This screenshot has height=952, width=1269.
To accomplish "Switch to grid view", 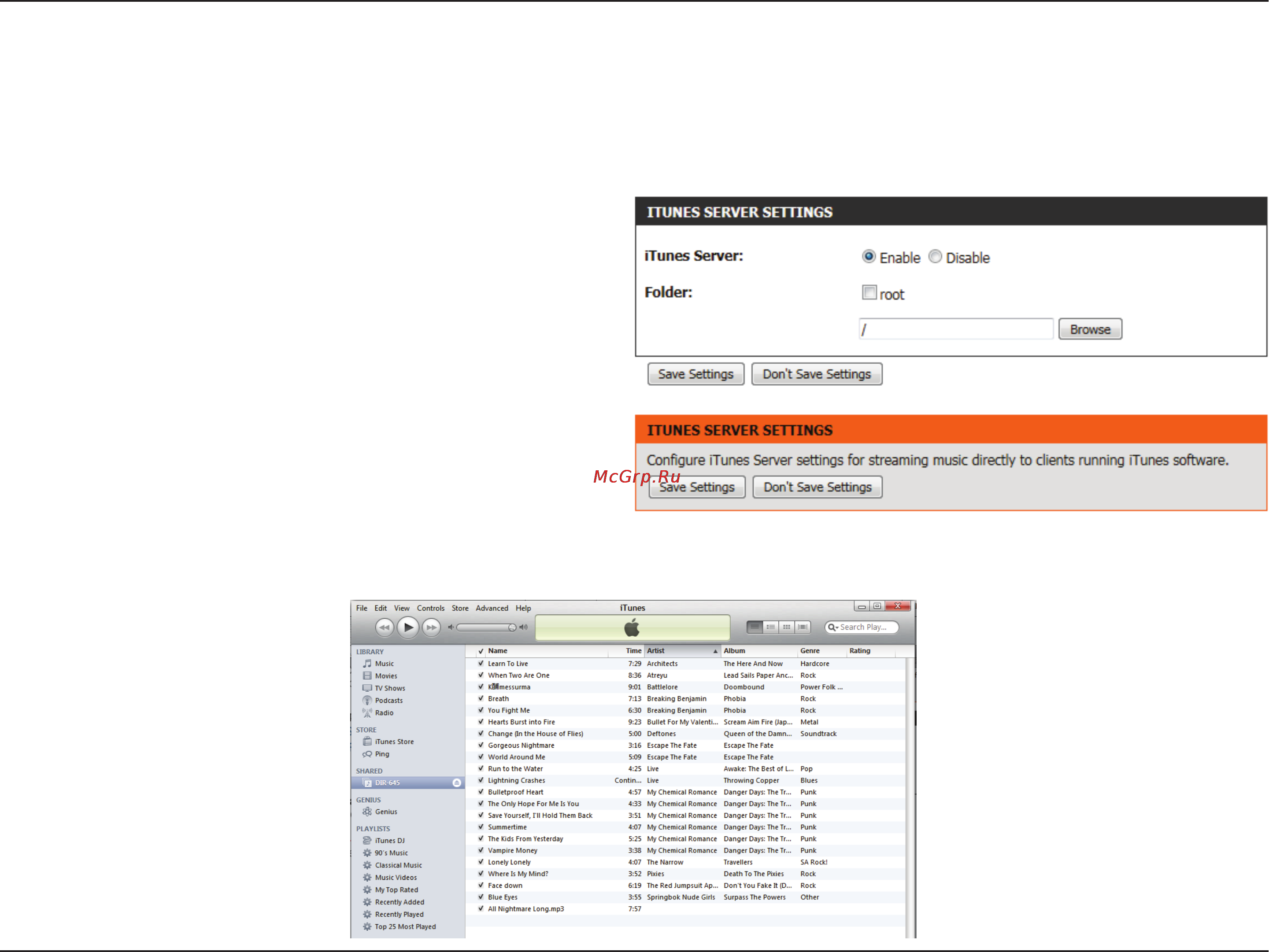I will click(x=787, y=627).
